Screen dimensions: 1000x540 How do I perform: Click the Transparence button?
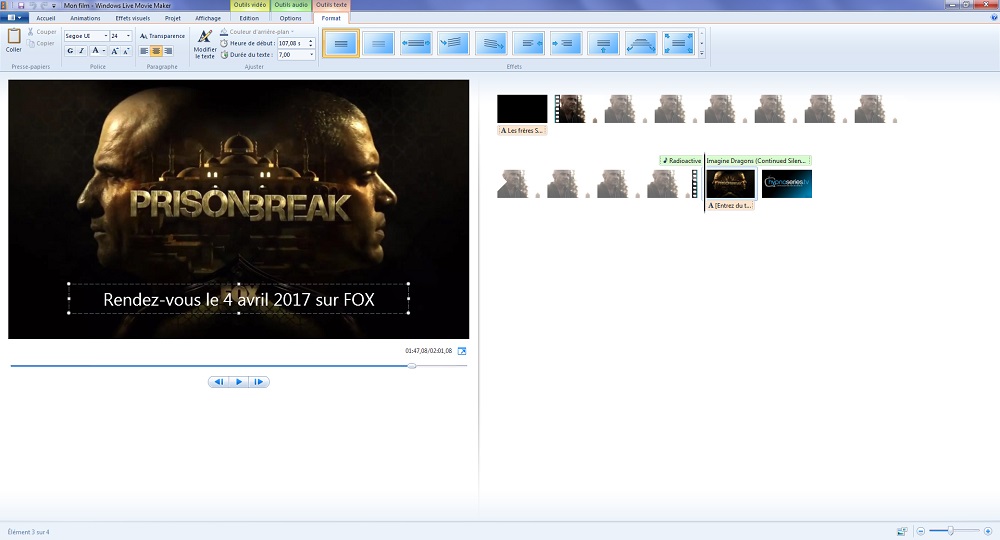pos(162,36)
